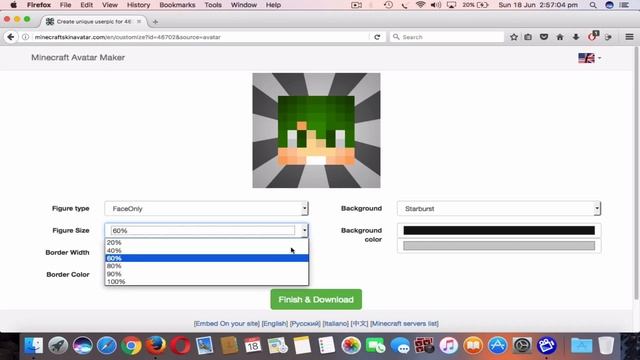The height and width of the screenshot is (360, 640).
Task: Open System Preferences from the dock
Action: pos(522,345)
